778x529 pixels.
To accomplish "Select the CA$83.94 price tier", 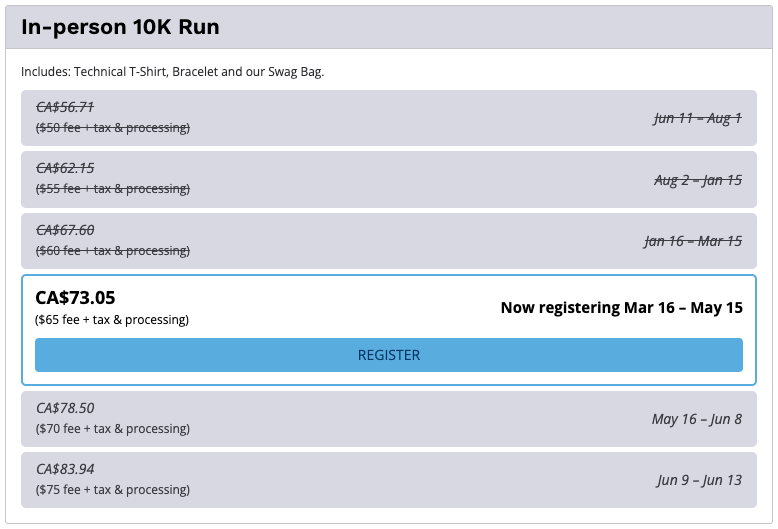I will pyautogui.click(x=65, y=469).
